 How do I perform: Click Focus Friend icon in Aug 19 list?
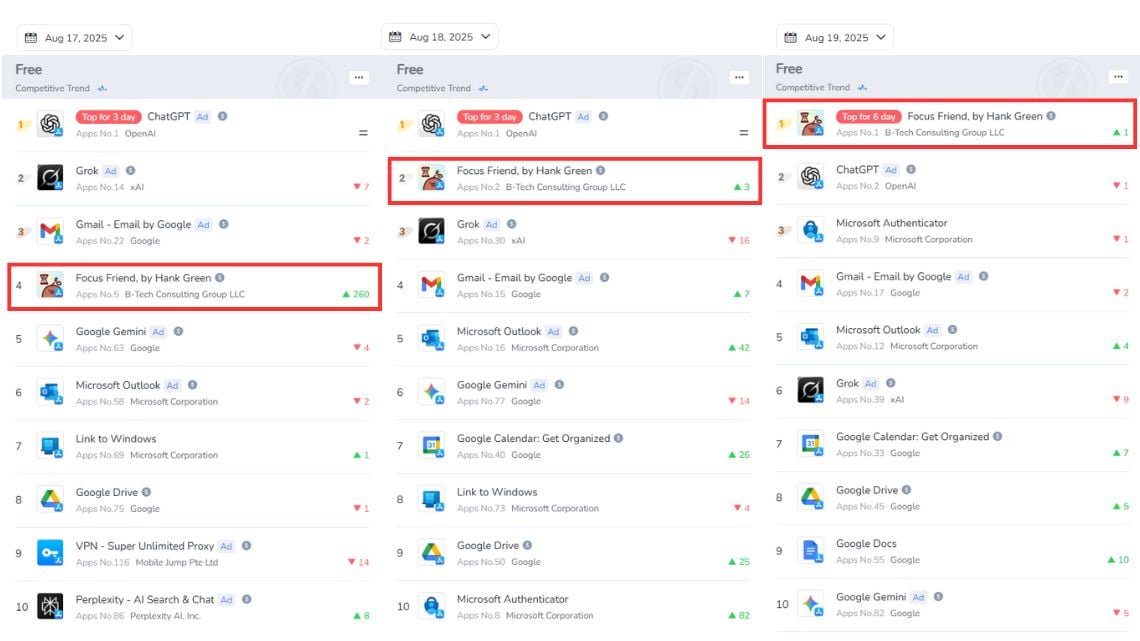810,124
